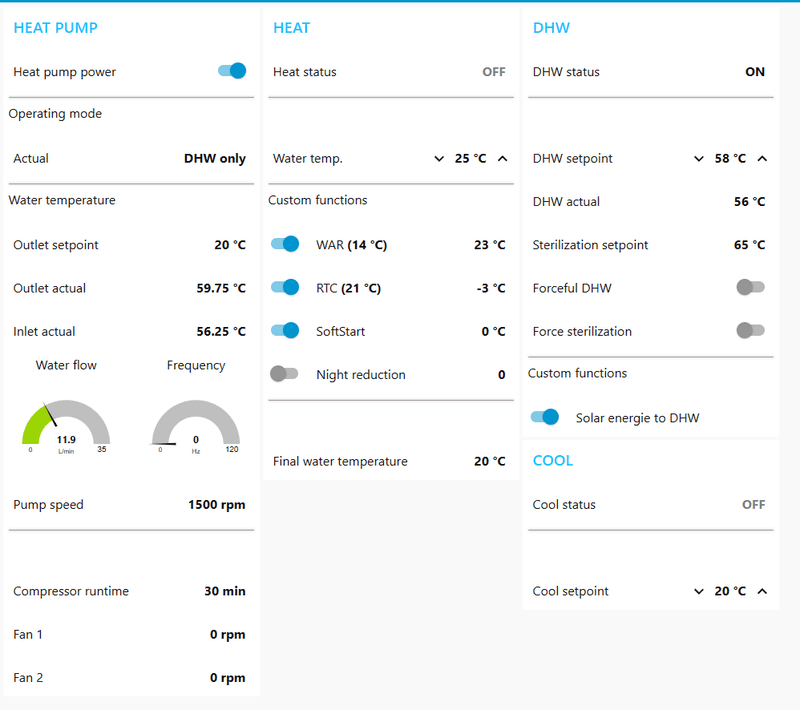Disable the WAR custom function switch
The image size is (800, 710).
(x=285, y=244)
